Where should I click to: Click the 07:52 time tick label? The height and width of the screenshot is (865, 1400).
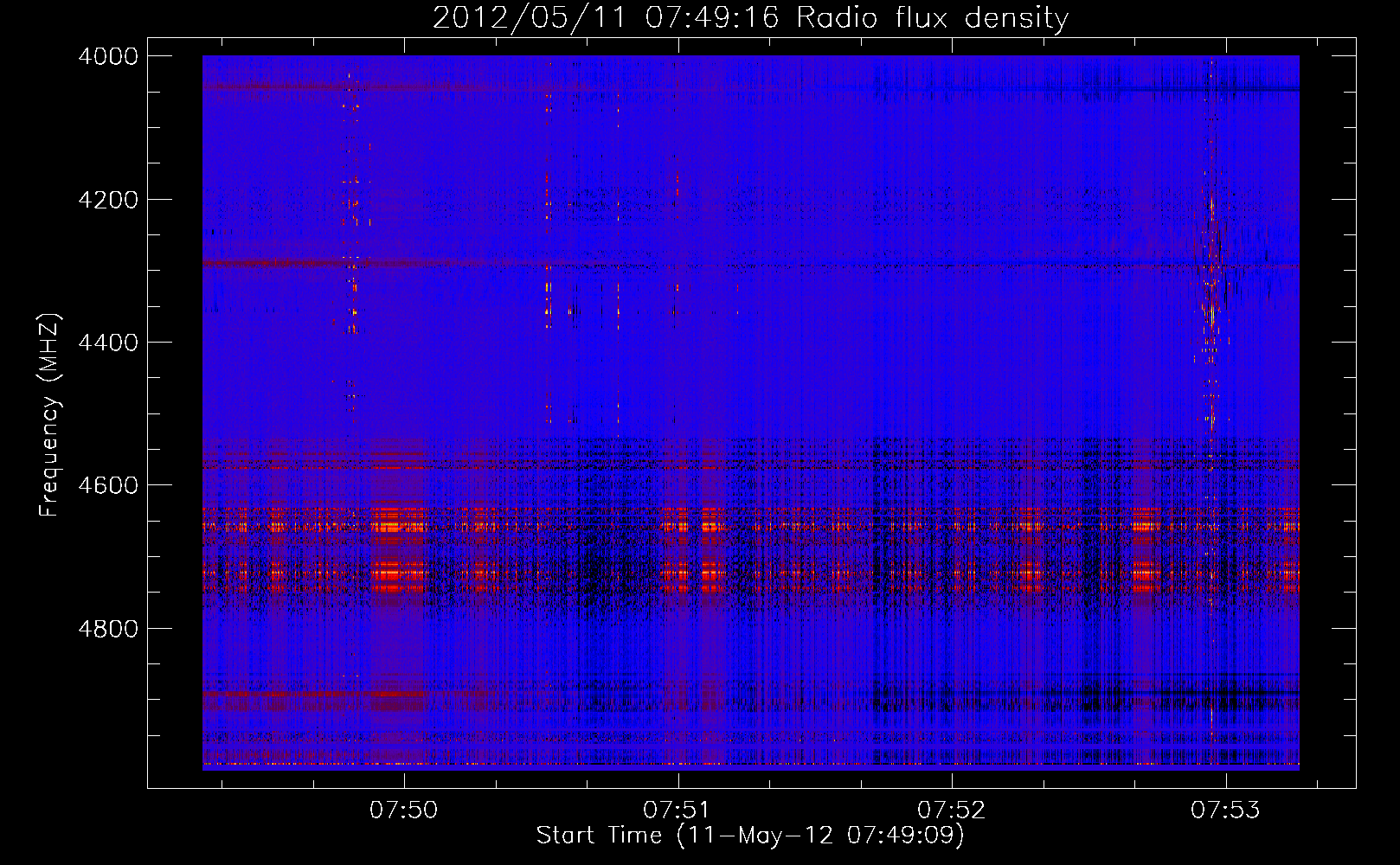[952, 811]
